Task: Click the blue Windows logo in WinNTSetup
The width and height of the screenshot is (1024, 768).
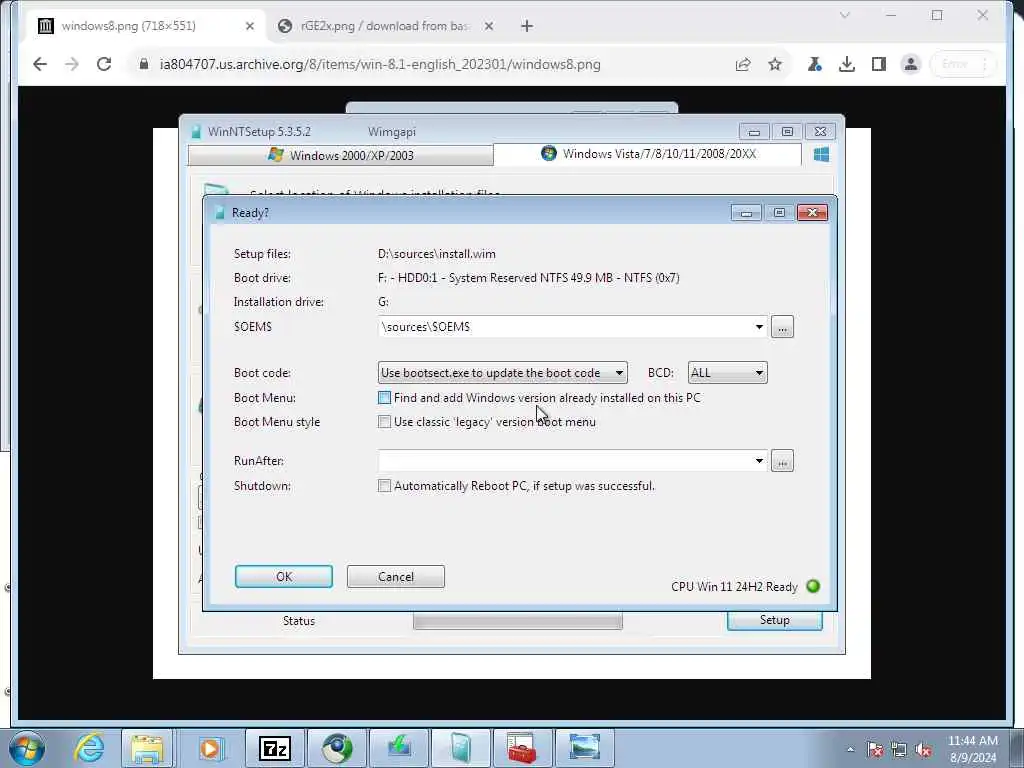Action: [x=821, y=154]
